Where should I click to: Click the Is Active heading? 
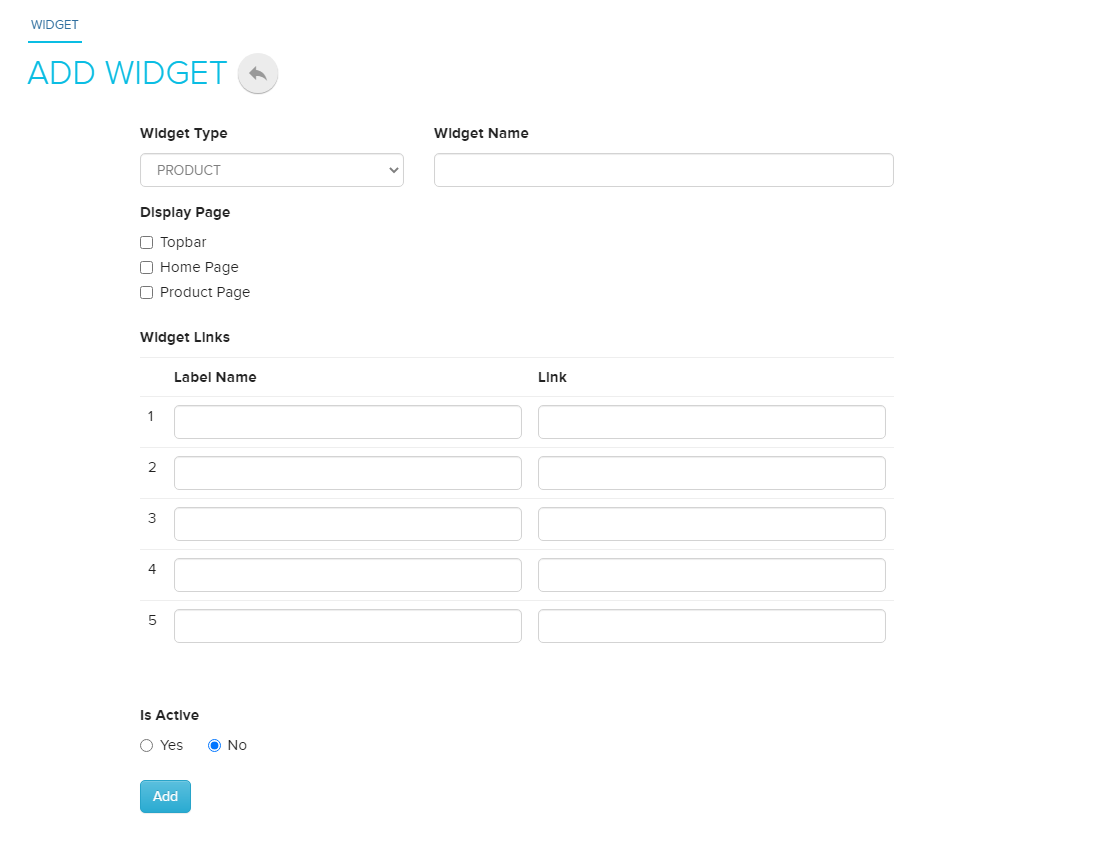point(169,715)
